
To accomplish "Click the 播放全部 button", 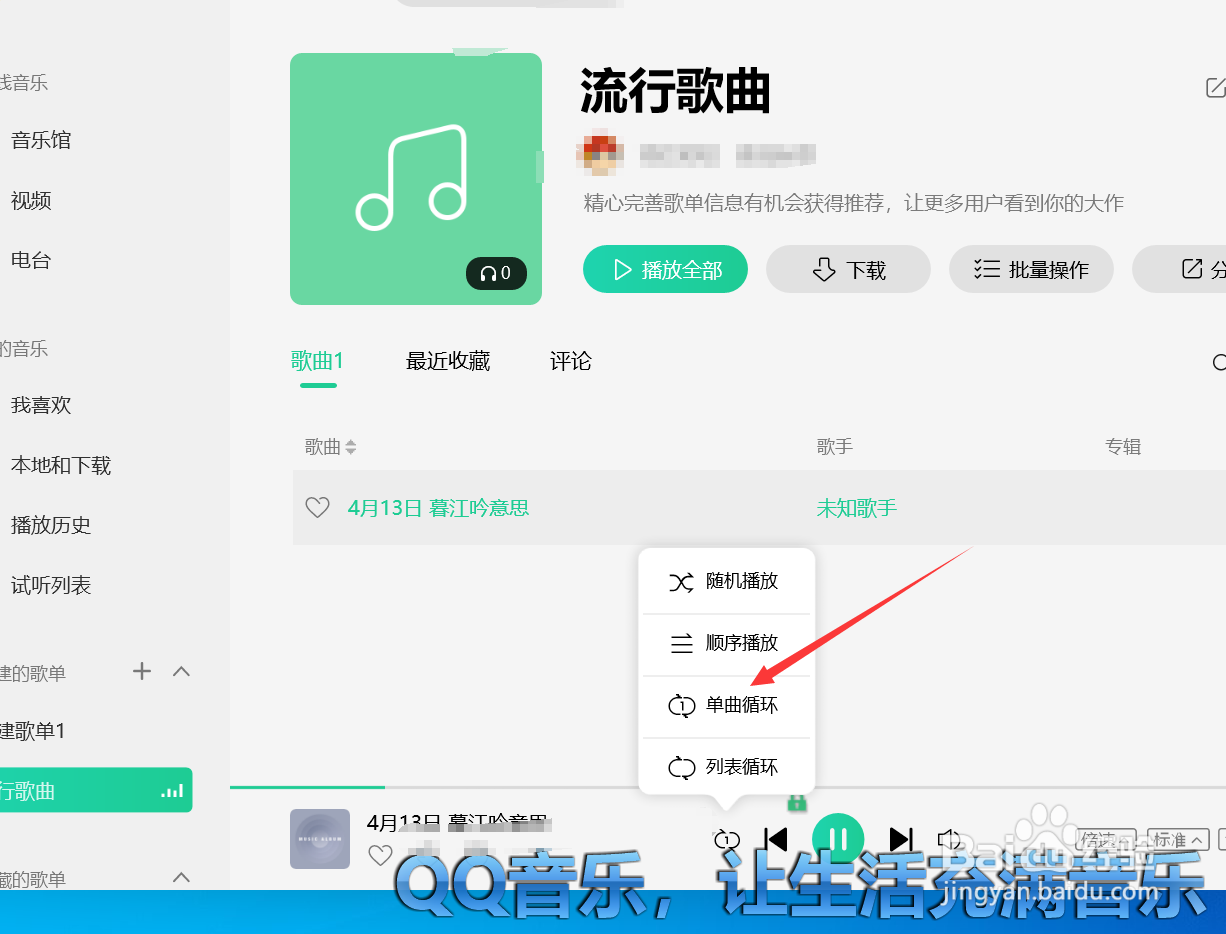I will [x=664, y=269].
